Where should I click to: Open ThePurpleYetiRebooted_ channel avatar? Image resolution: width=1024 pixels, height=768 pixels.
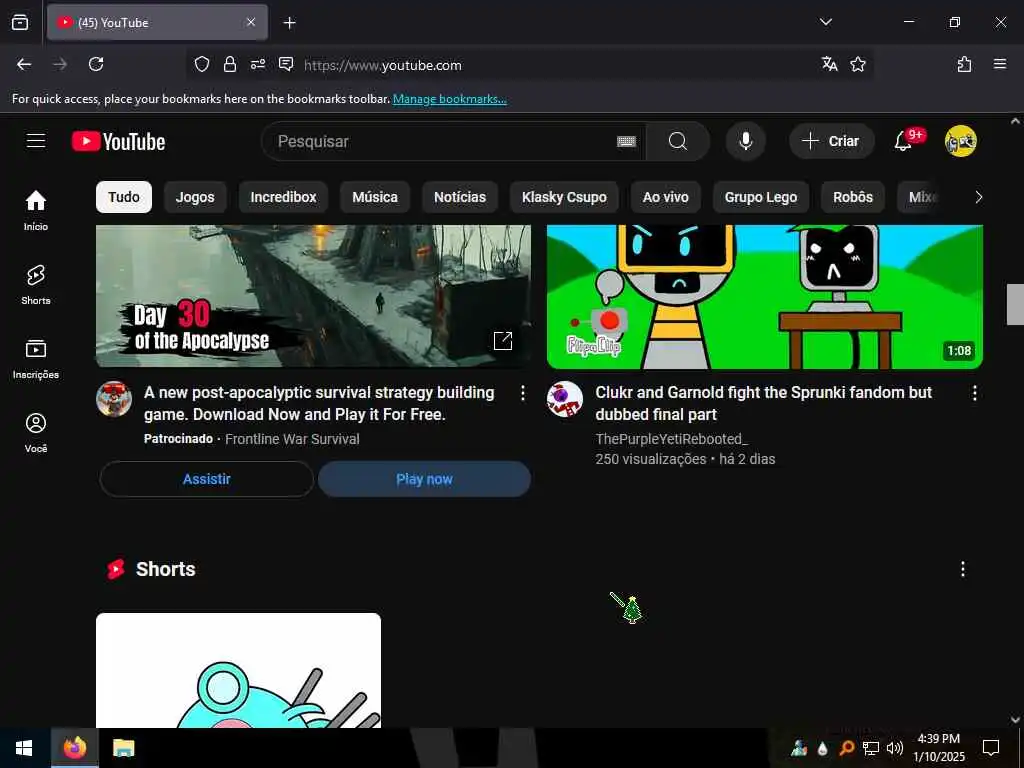pos(565,399)
